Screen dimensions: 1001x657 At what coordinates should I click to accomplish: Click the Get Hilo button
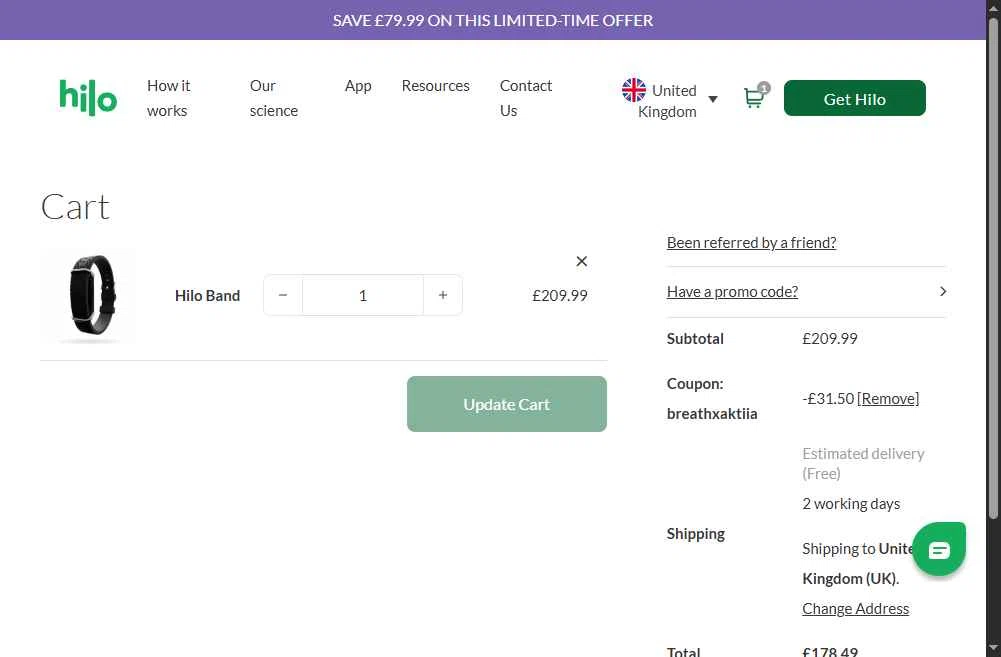pyautogui.click(x=854, y=98)
